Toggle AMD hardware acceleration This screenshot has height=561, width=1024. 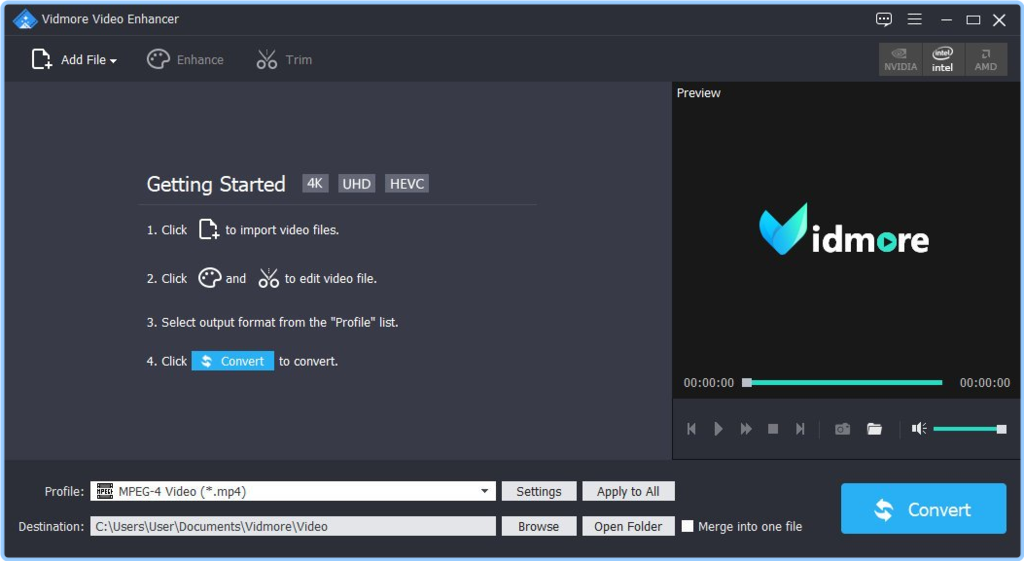985,59
